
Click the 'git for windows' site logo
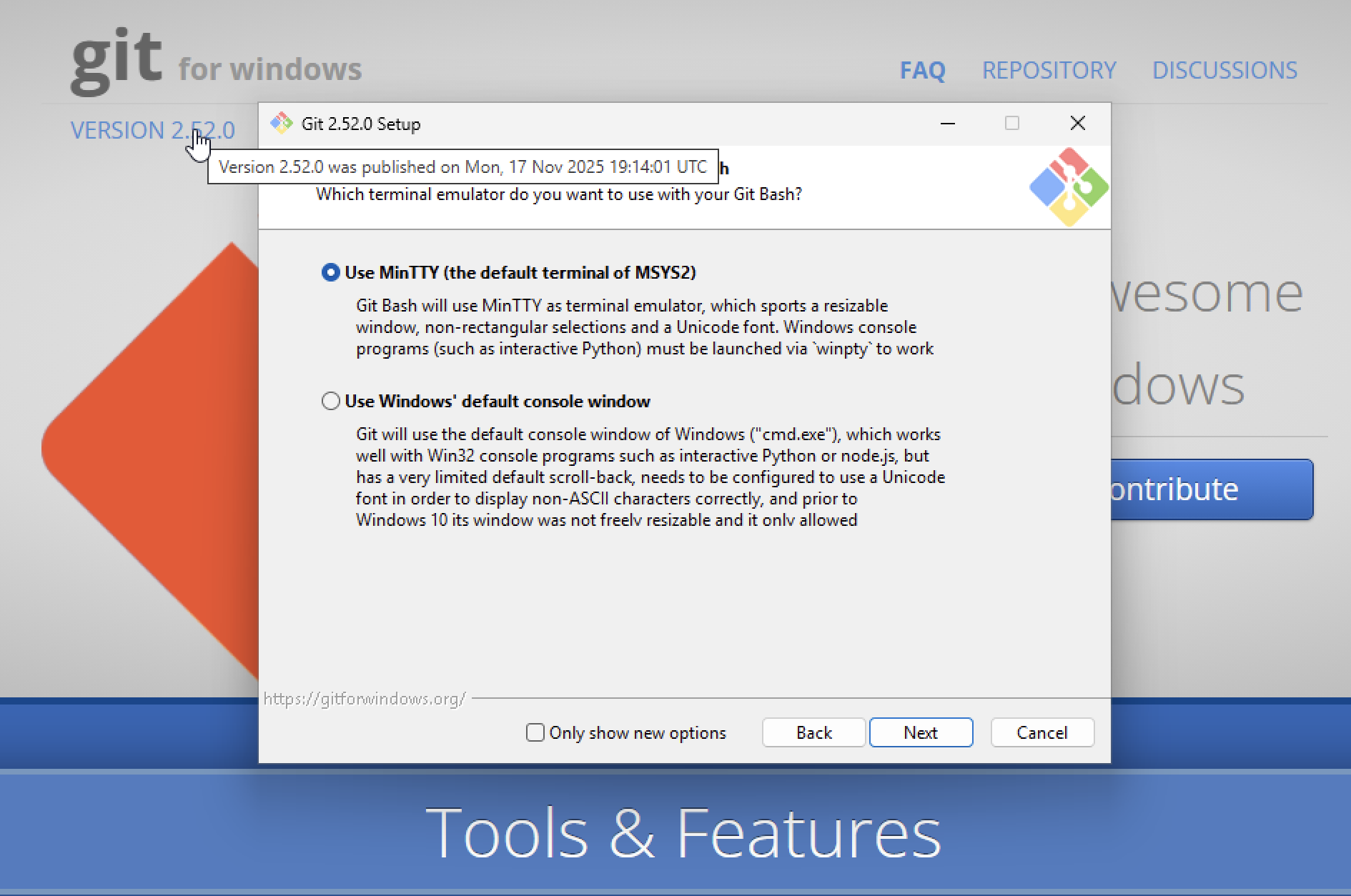216,61
